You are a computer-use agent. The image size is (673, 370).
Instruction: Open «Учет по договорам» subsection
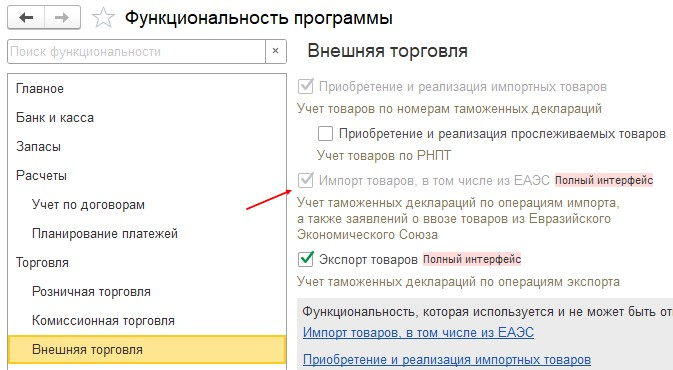coord(147,205)
